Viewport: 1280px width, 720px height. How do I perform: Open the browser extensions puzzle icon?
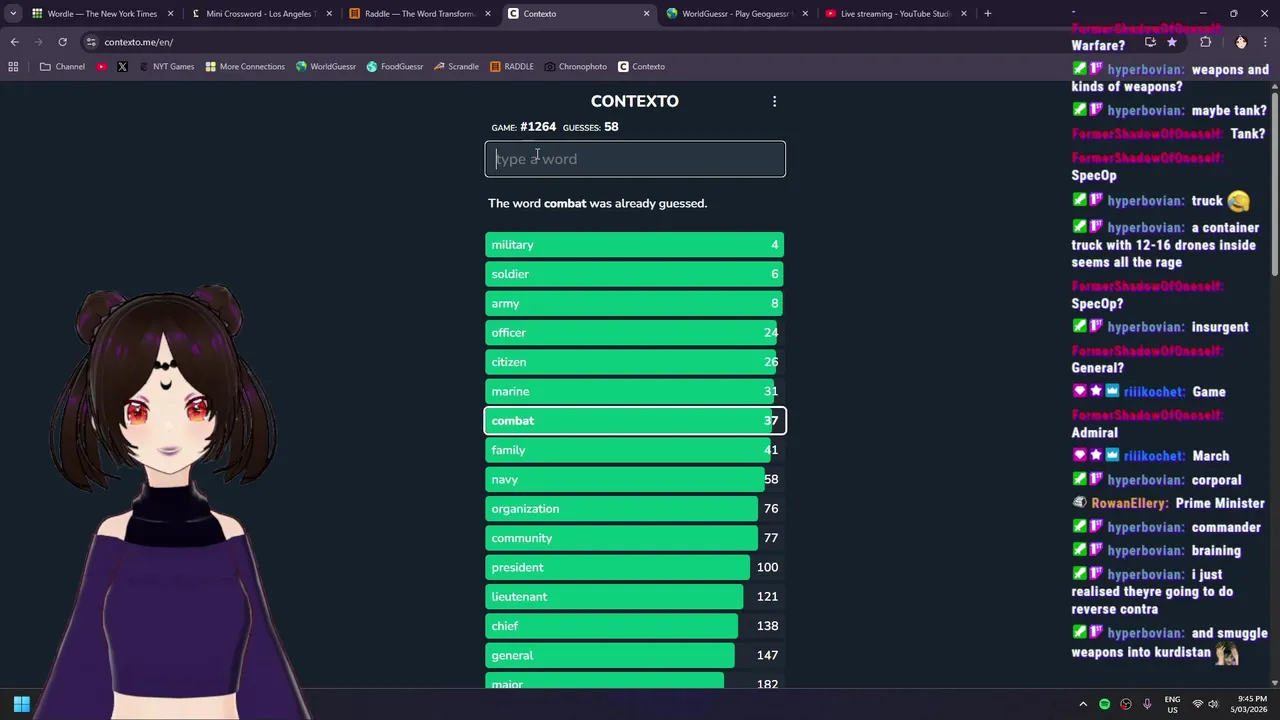(x=1205, y=42)
